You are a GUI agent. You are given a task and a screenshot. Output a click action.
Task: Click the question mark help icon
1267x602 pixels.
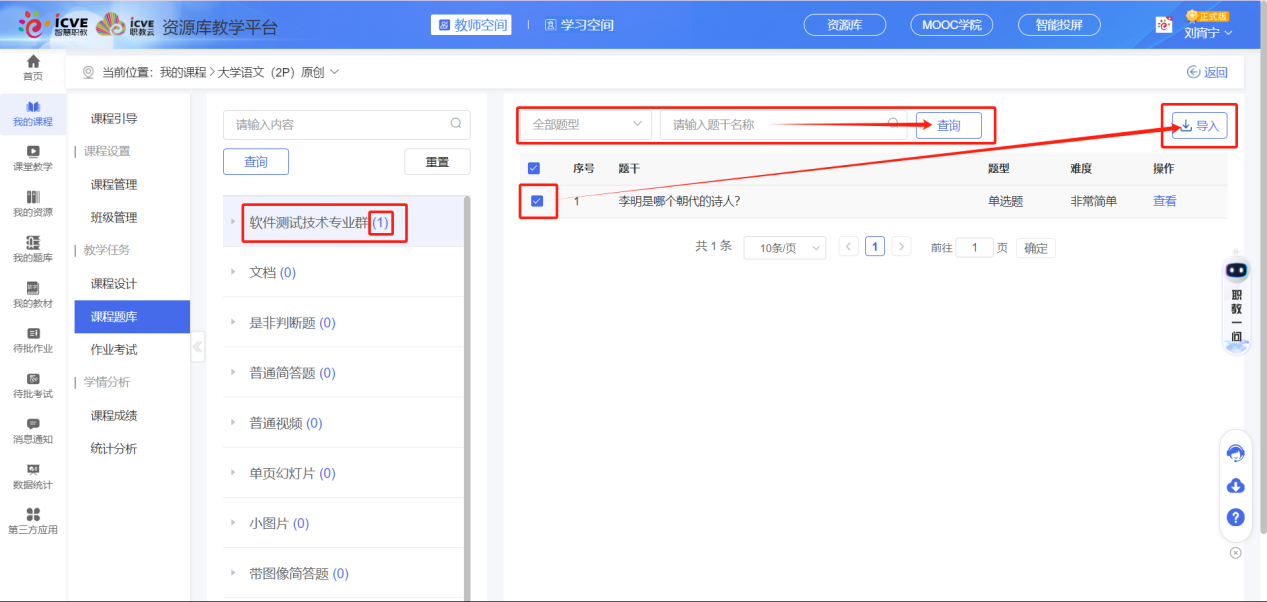pos(1235,518)
